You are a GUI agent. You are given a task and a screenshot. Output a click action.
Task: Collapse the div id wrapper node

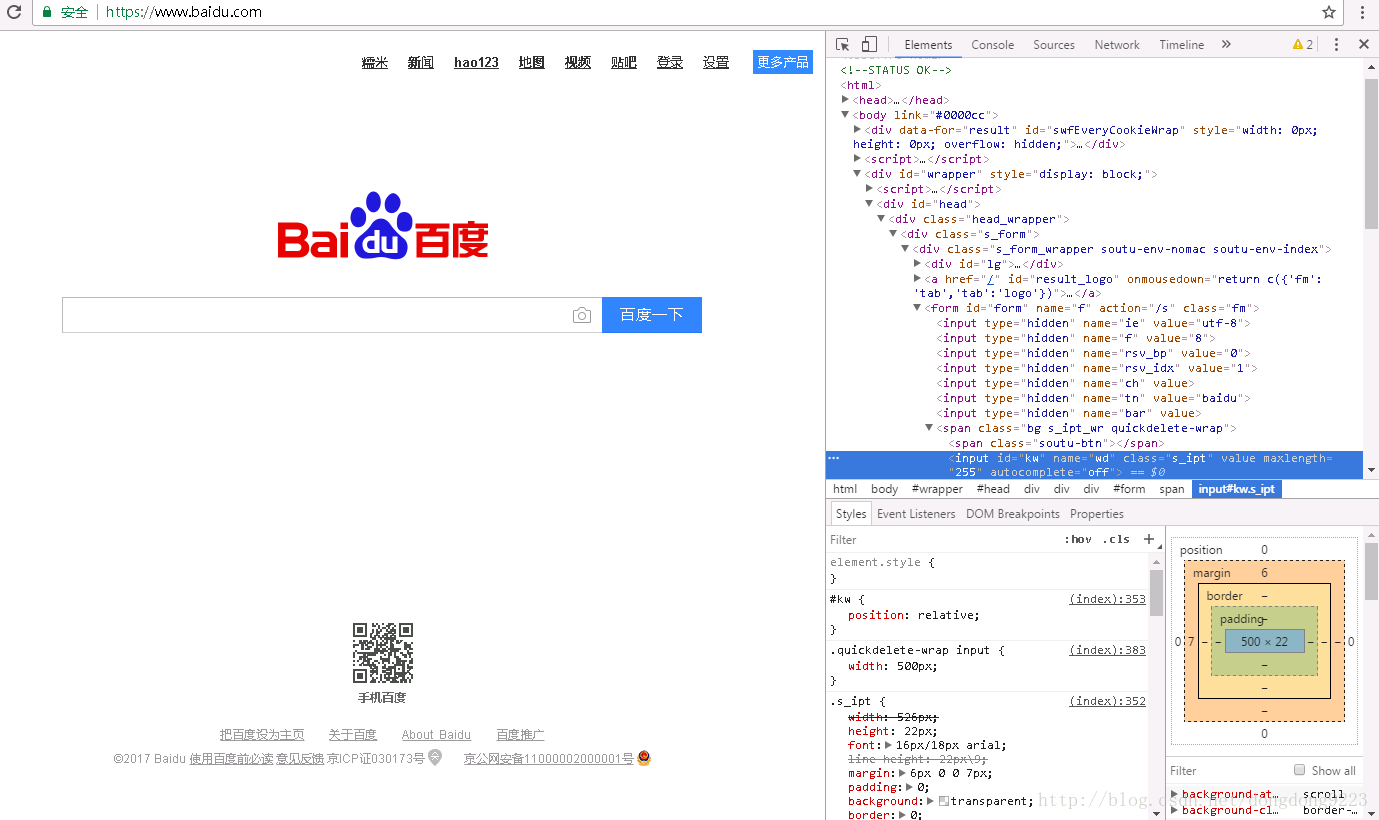pyautogui.click(x=858, y=174)
